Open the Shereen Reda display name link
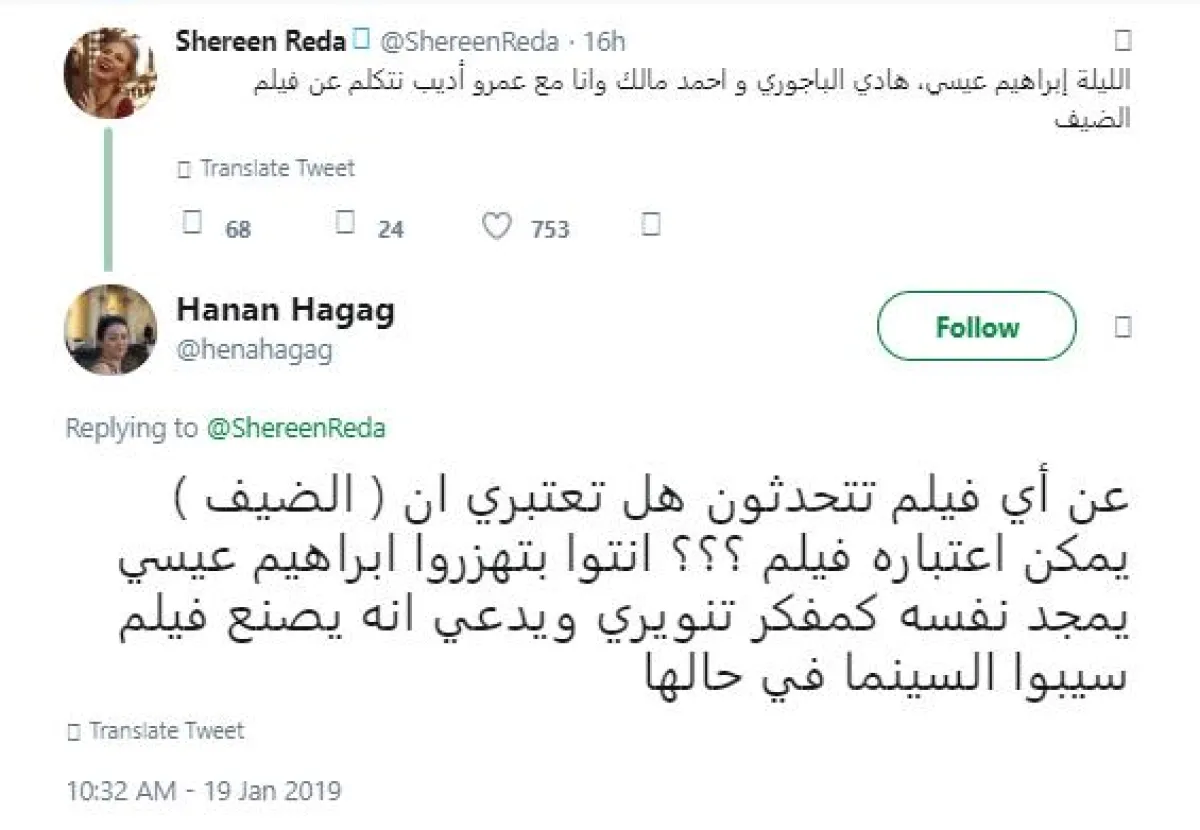Image resolution: width=1200 pixels, height=830 pixels. pos(261,42)
